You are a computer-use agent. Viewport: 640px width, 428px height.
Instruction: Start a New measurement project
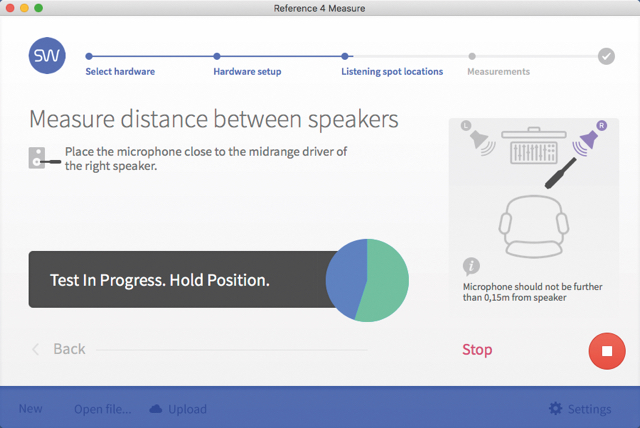(x=31, y=408)
